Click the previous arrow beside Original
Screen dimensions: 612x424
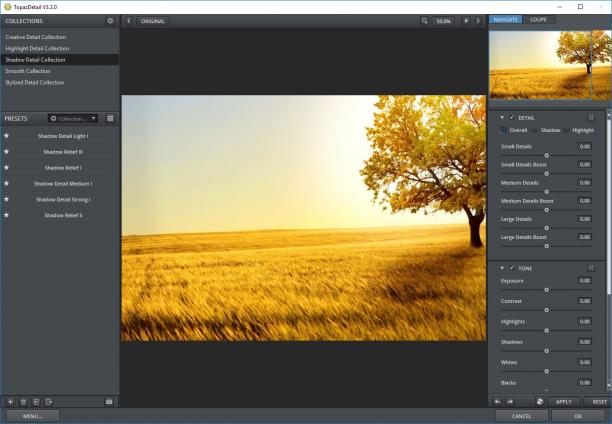[129, 21]
